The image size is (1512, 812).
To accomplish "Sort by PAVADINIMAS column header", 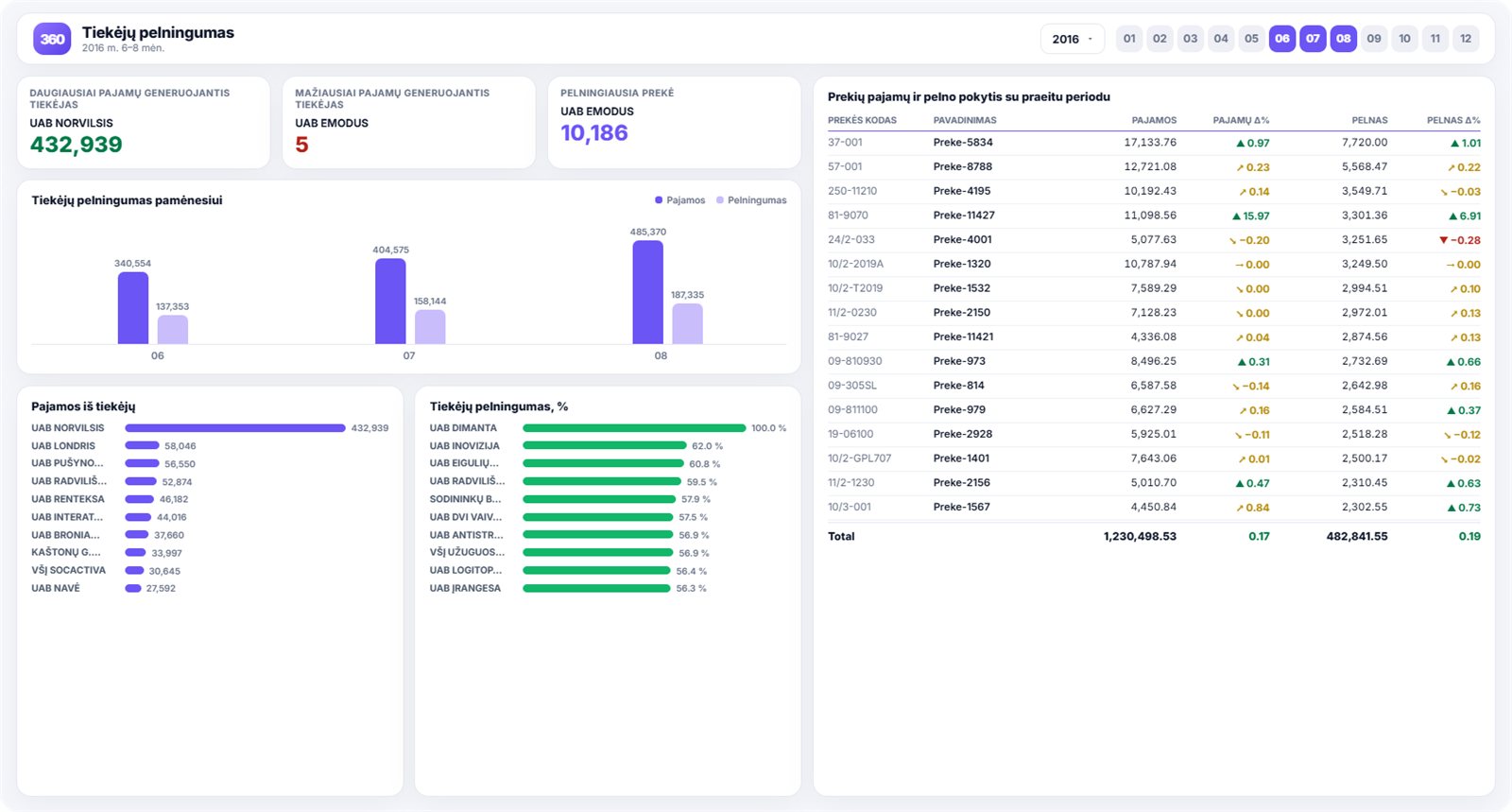I will tap(965, 120).
